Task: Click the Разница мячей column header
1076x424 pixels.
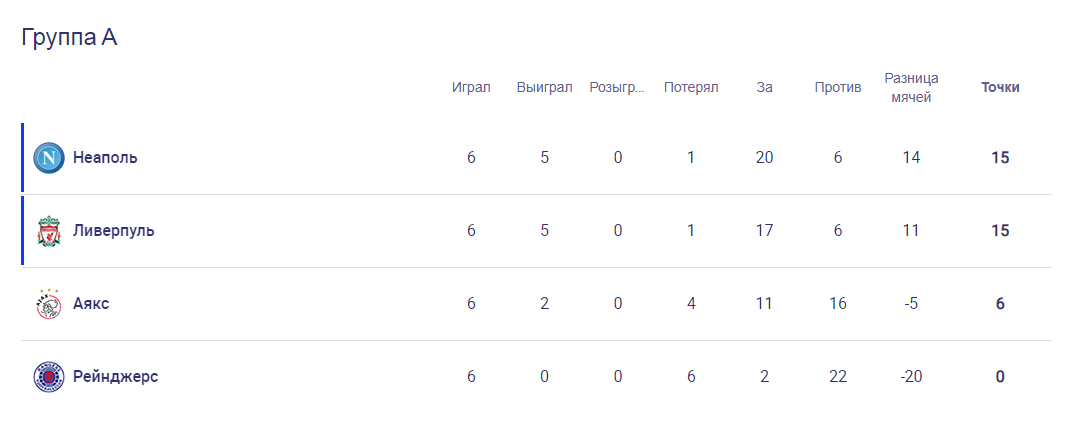Action: [x=911, y=87]
